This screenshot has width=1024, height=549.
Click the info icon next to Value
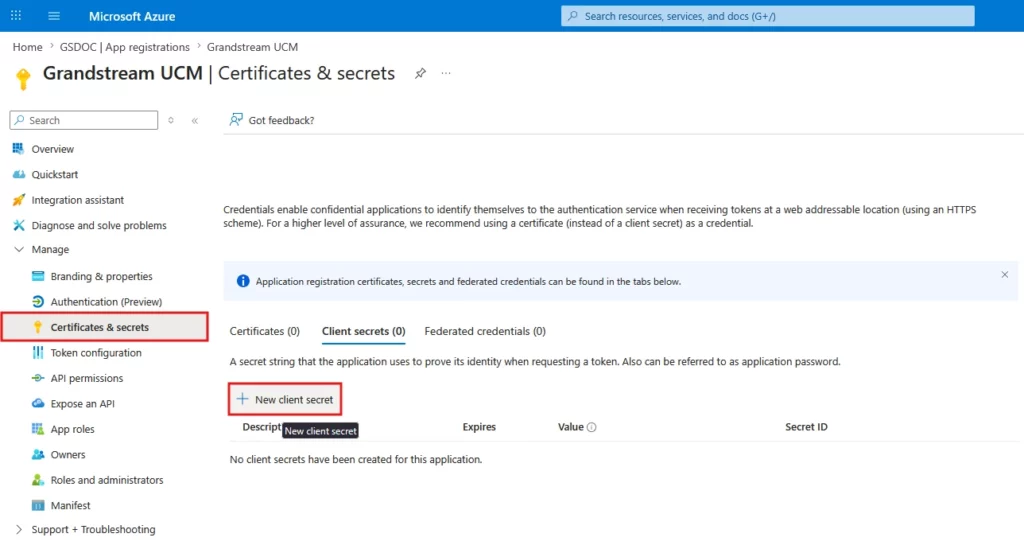pos(592,427)
